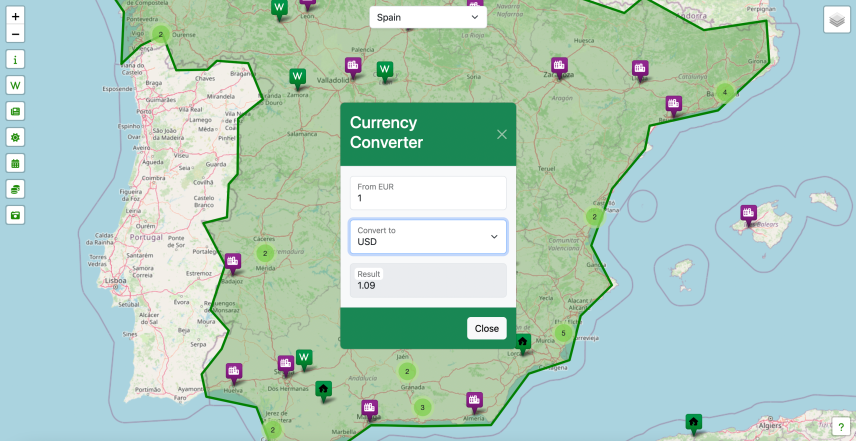Open the Convert to USD dropdown

click(x=428, y=237)
